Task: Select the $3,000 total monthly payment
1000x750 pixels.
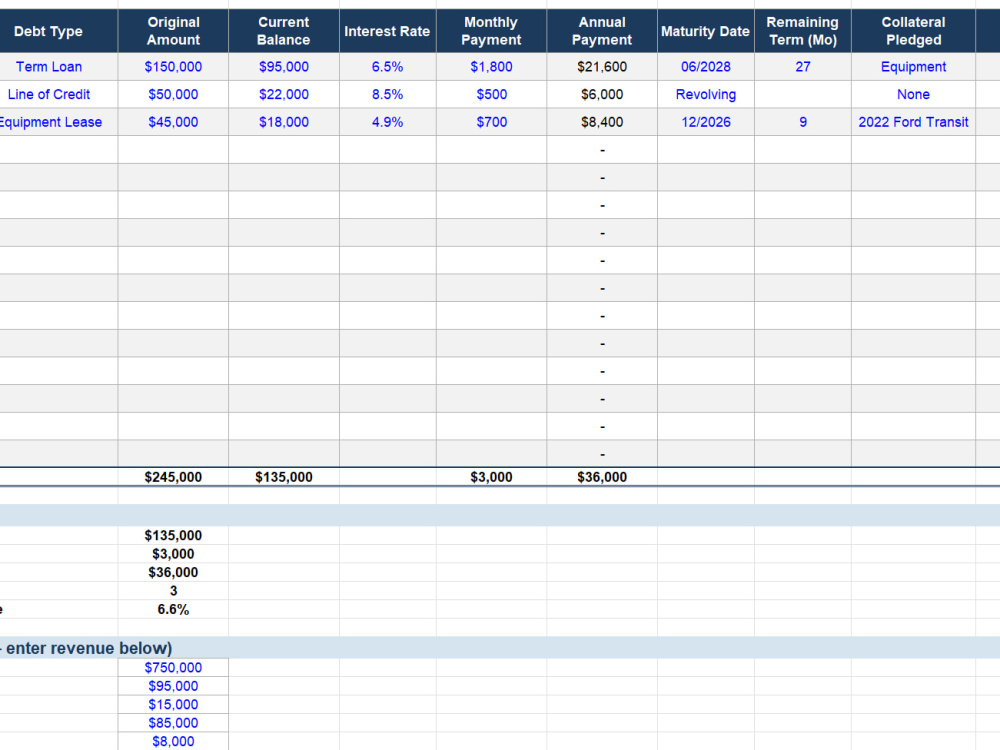Action: pyautogui.click(x=491, y=477)
